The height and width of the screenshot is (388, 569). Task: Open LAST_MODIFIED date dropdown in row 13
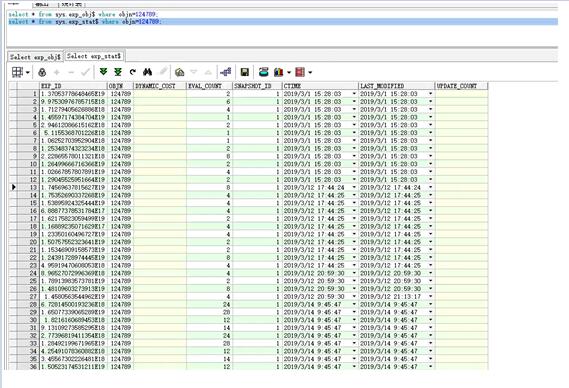point(431,188)
